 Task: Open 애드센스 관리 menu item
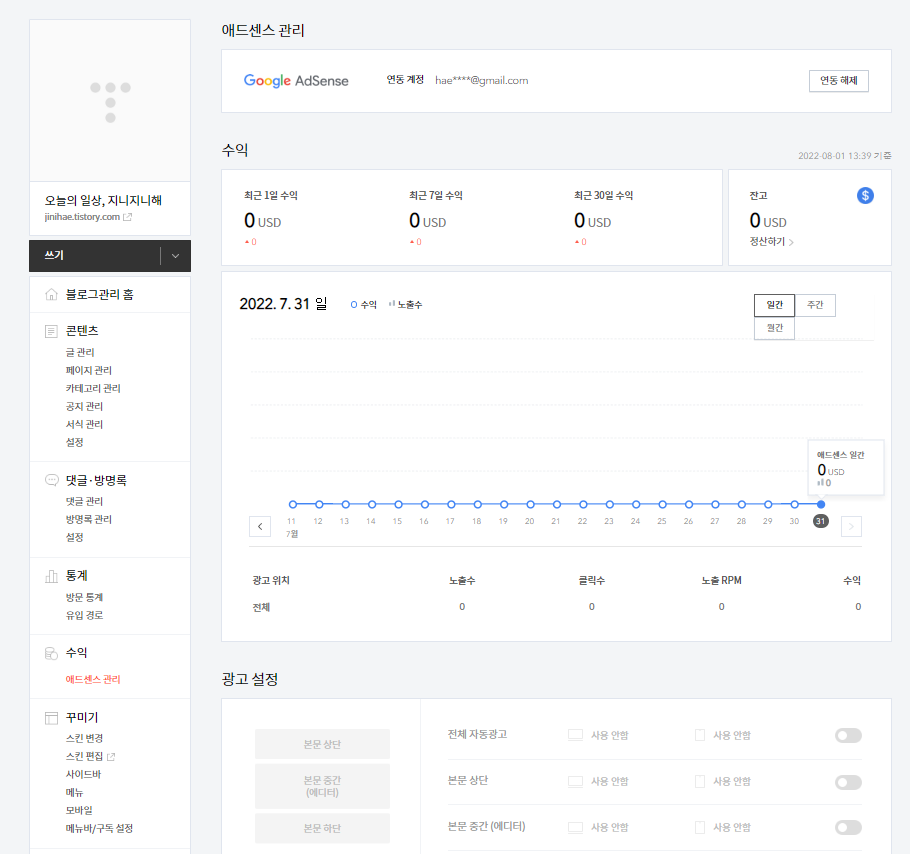tap(93, 679)
